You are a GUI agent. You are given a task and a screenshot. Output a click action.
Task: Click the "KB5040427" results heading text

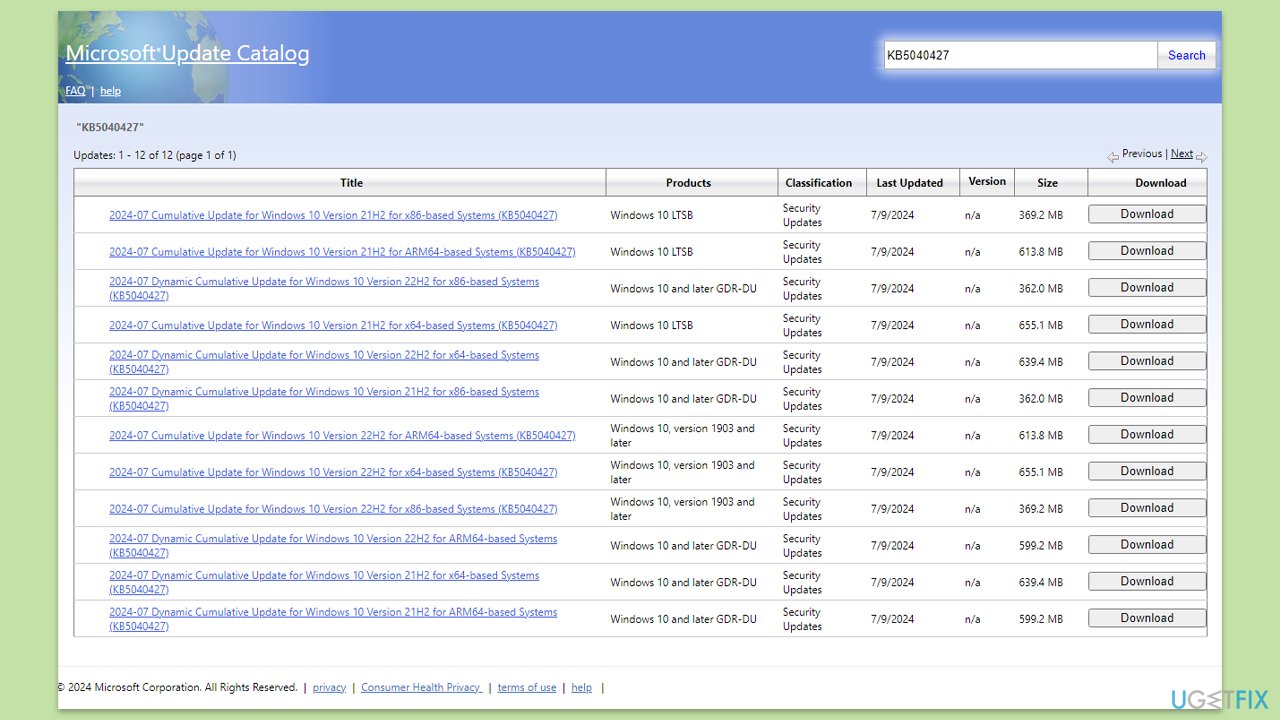coord(110,128)
